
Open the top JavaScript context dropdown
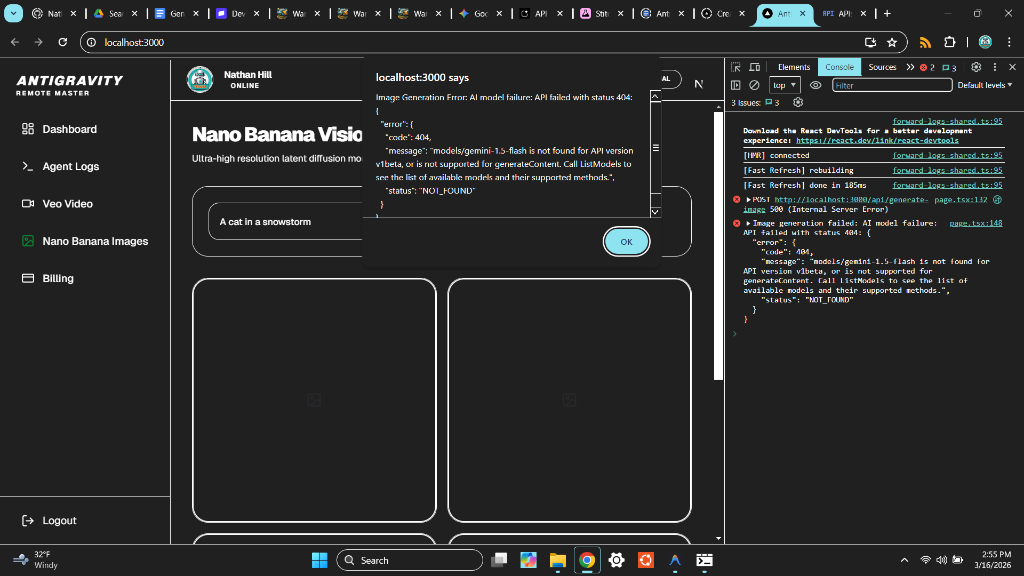coord(784,85)
